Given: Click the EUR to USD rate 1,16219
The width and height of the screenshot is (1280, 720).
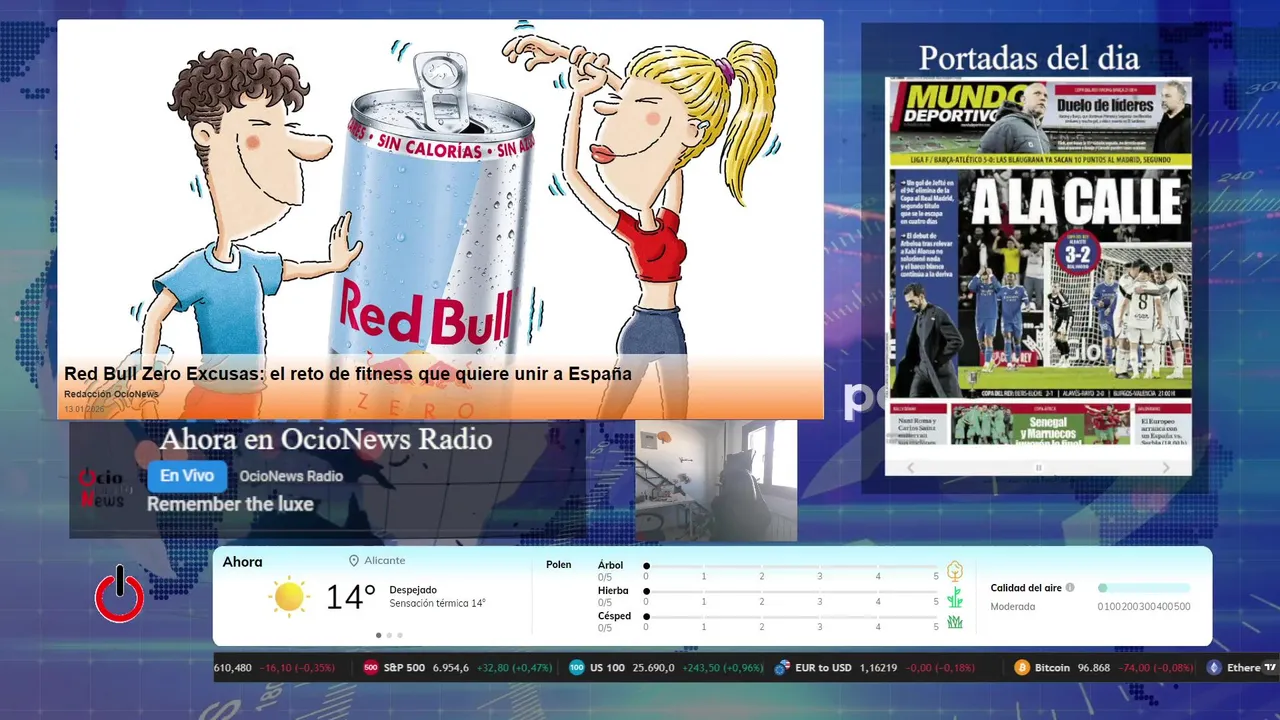Looking at the screenshot, I should (878, 668).
